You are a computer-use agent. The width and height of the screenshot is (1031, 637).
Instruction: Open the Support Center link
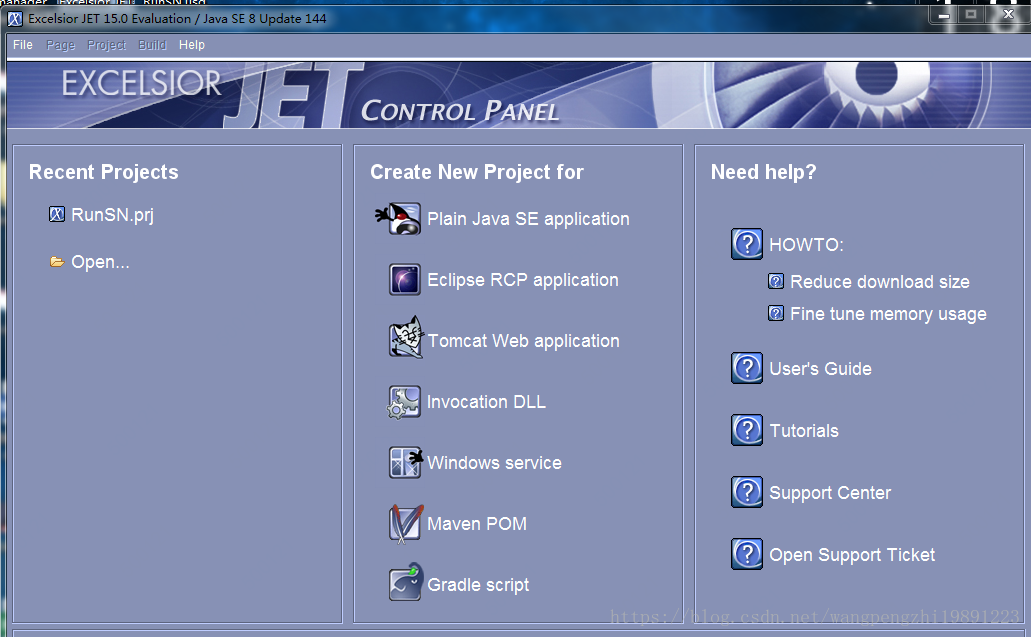[830, 493]
